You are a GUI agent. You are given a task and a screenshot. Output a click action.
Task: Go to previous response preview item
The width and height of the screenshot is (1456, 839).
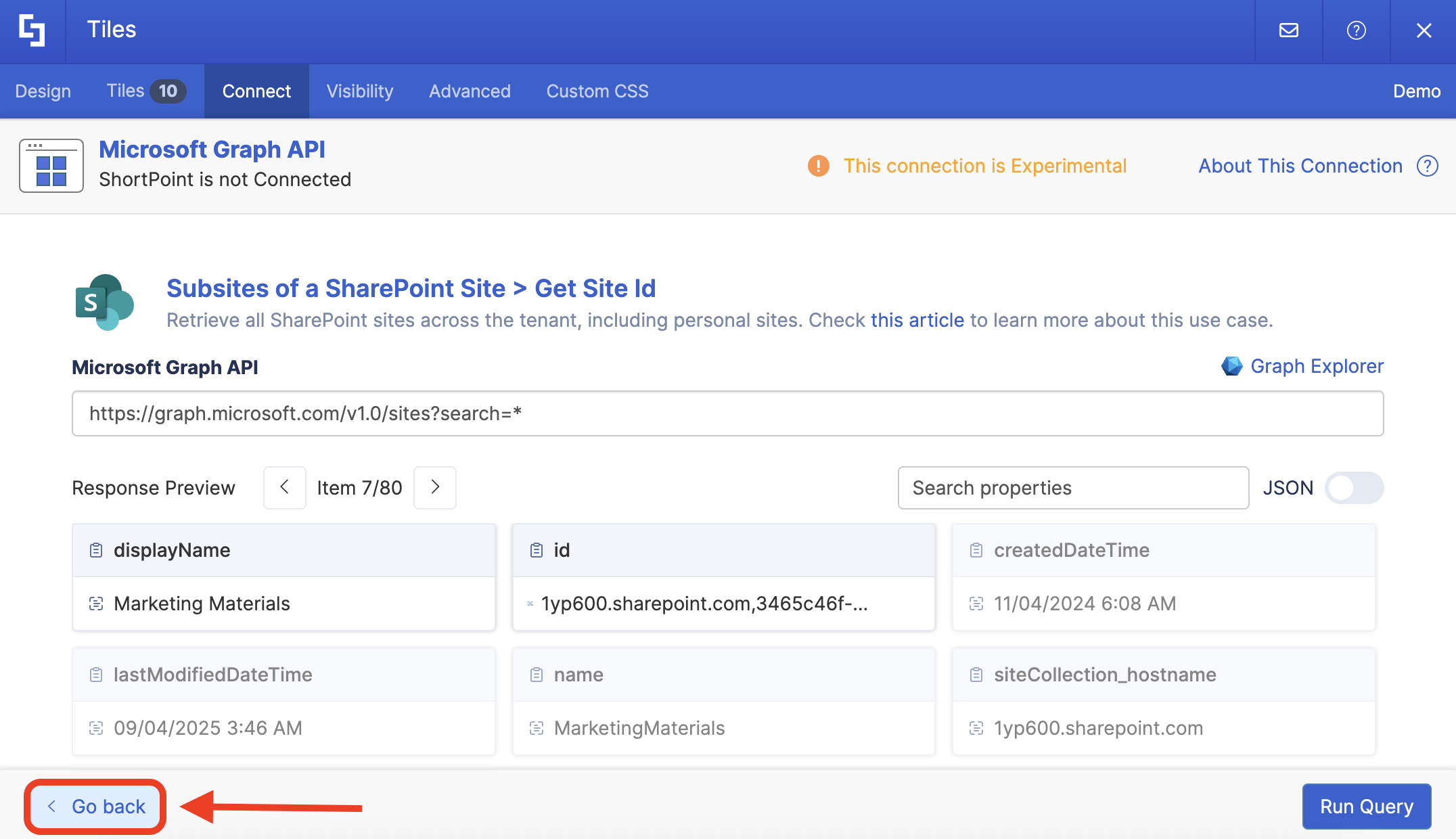pos(285,487)
